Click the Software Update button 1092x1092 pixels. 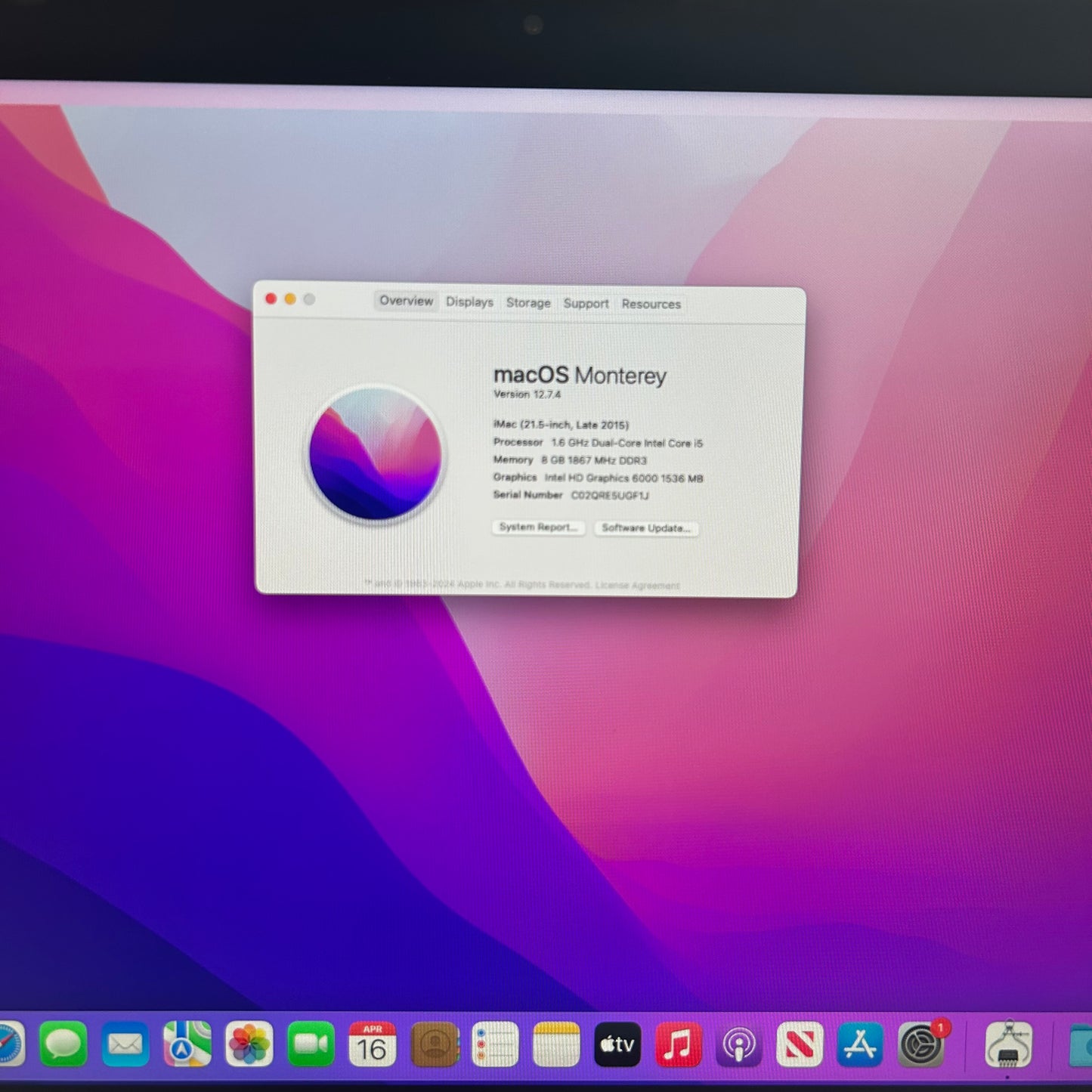pyautogui.click(x=646, y=528)
